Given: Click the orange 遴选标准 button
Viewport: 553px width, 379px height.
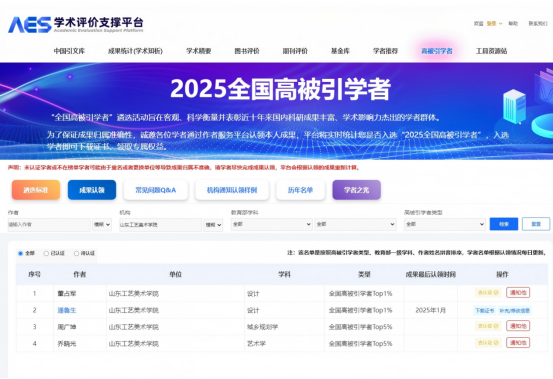Looking at the screenshot, I should click(36, 190).
